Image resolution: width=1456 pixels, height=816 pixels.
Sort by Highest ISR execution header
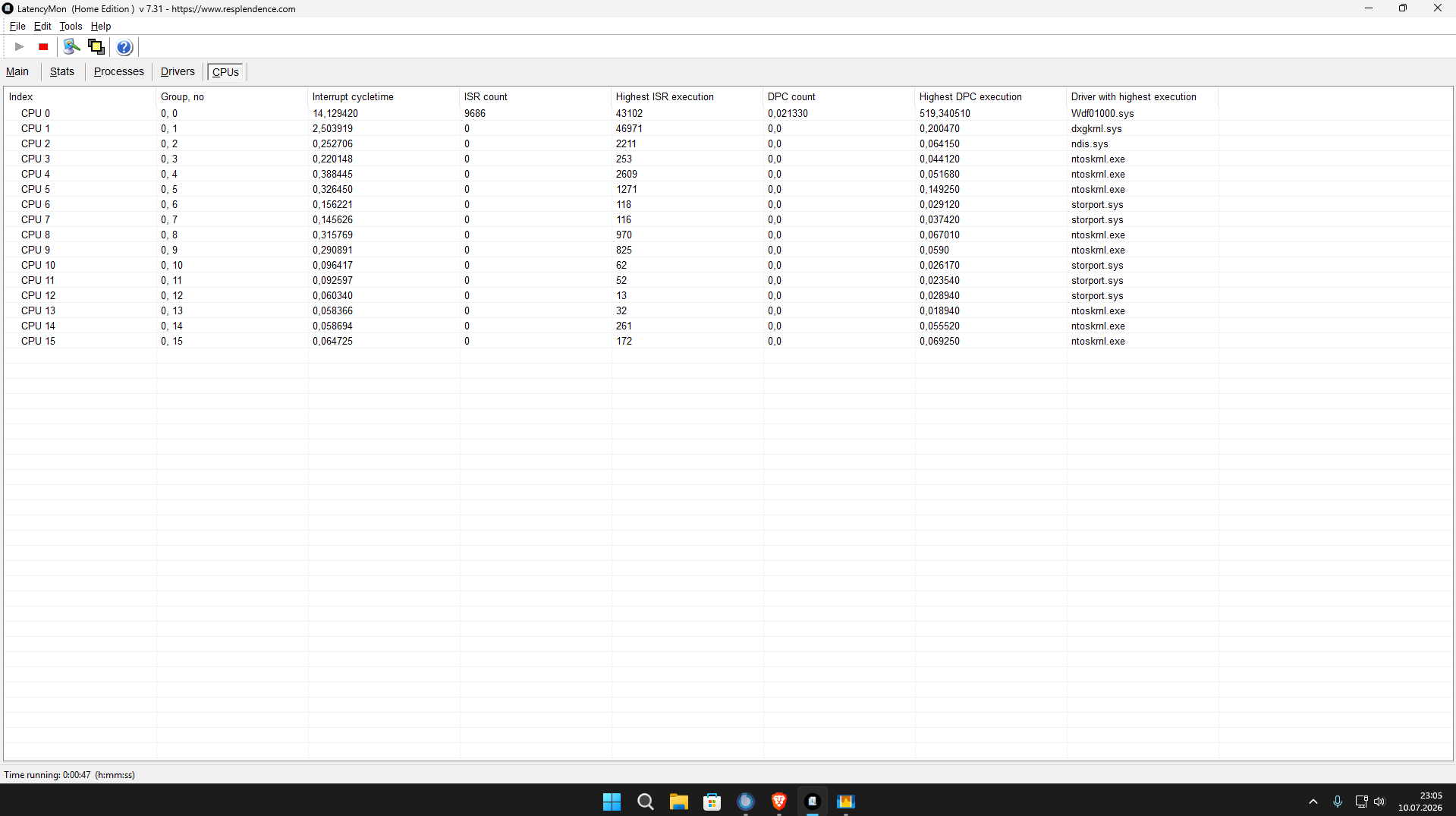(687, 96)
